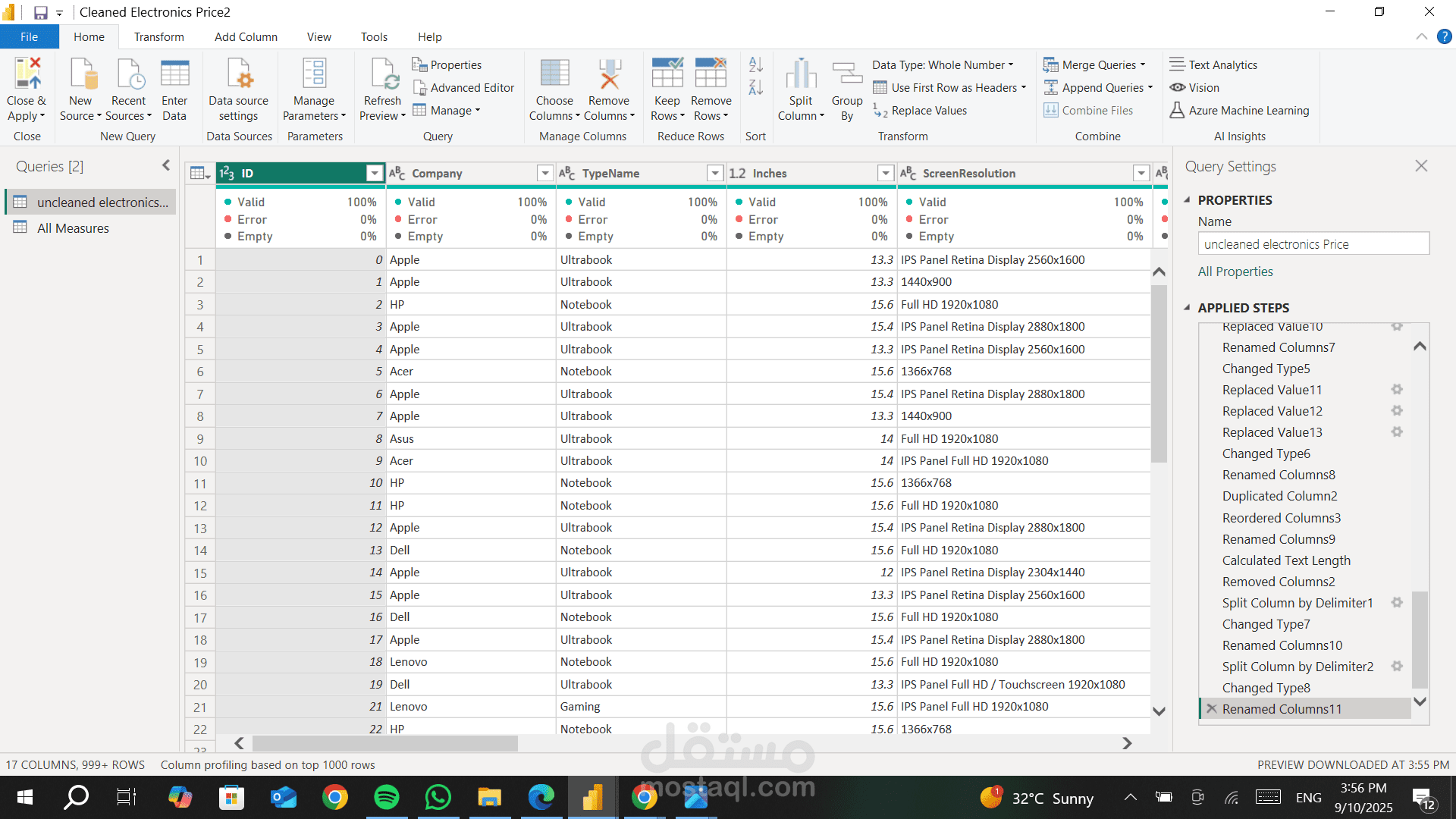
Task: Open Enter Data table icon
Action: 174,74
